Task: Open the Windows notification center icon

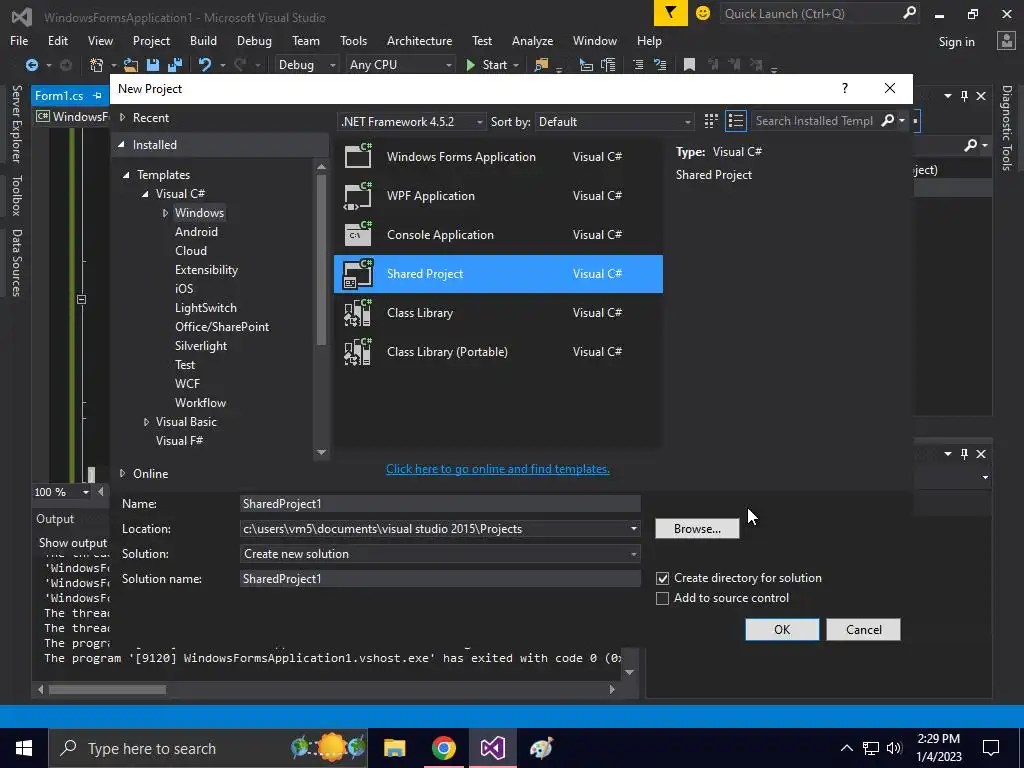Action: [x=991, y=748]
